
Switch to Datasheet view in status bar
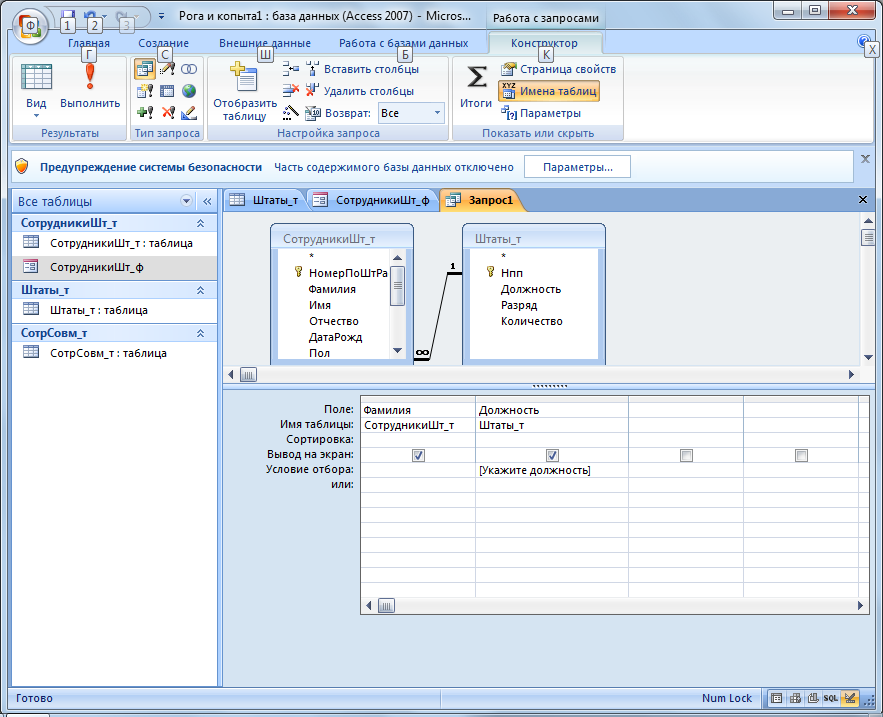[x=776, y=698]
